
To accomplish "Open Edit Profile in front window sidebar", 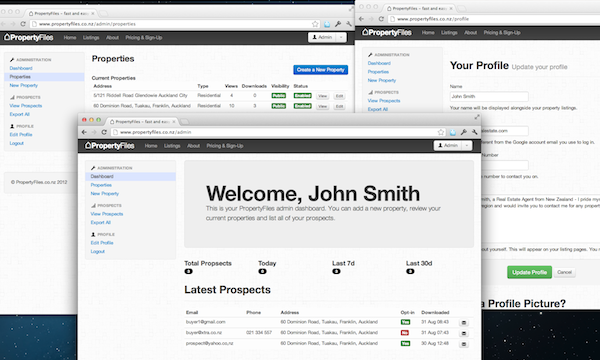I will (x=102, y=243).
